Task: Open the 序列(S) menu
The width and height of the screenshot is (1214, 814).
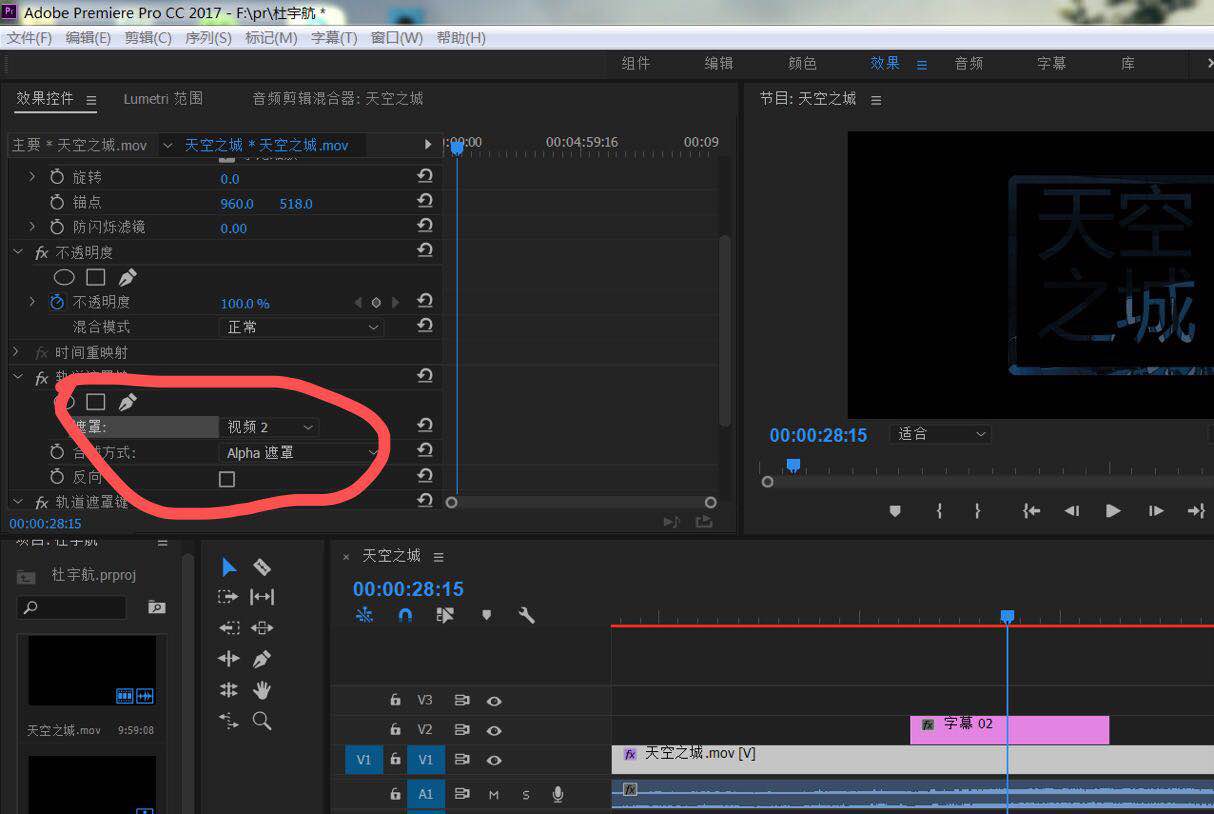Action: [x=208, y=38]
